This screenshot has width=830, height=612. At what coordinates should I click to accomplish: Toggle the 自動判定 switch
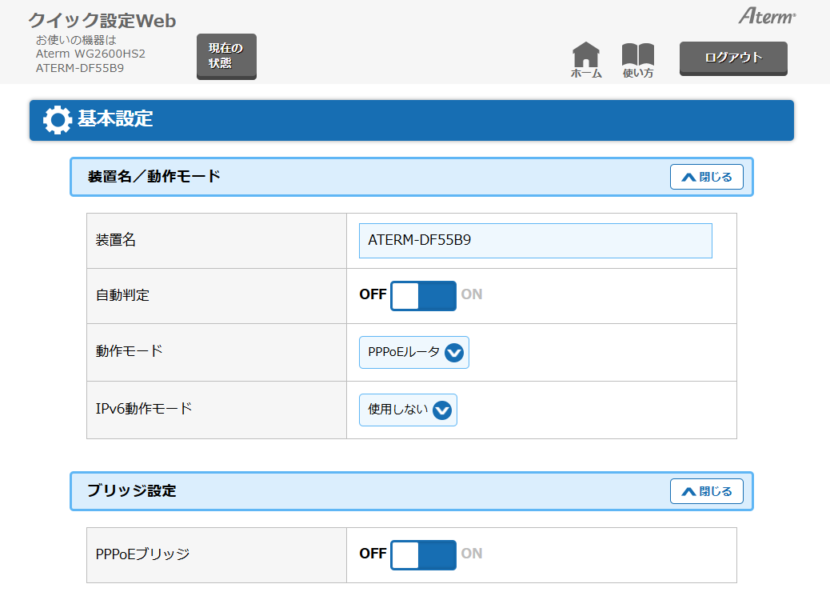click(423, 295)
